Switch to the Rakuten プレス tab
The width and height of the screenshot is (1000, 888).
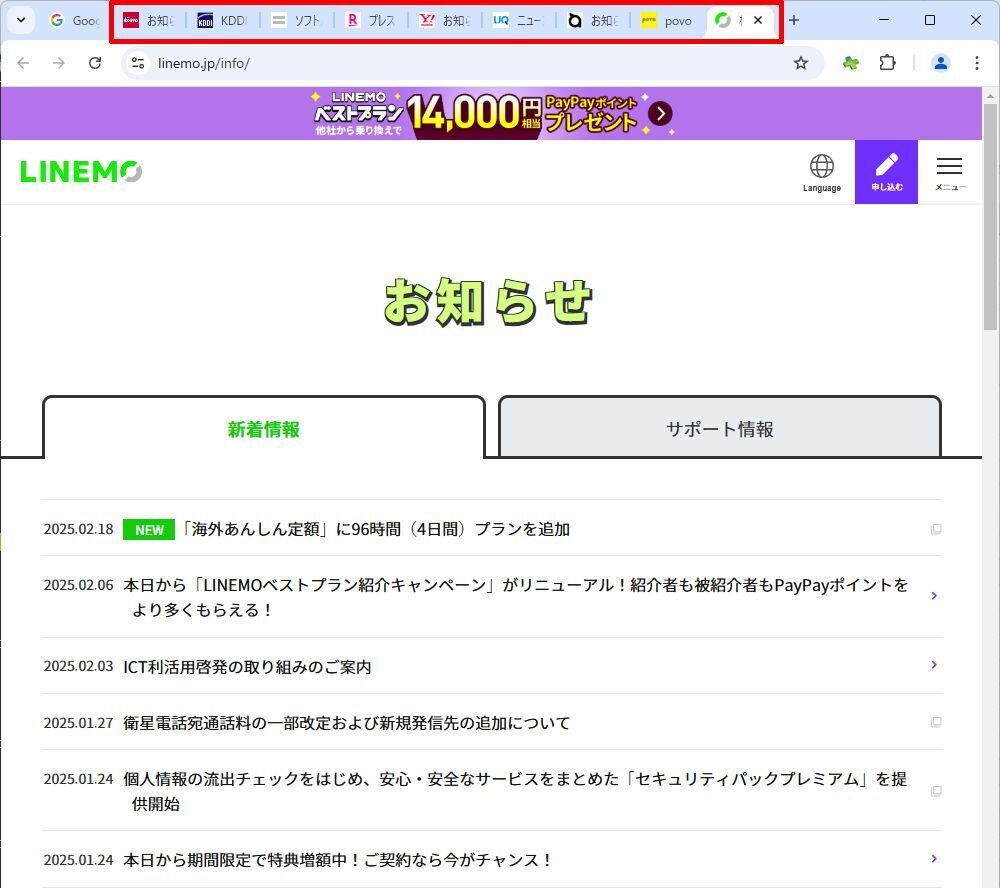pyautogui.click(x=370, y=20)
